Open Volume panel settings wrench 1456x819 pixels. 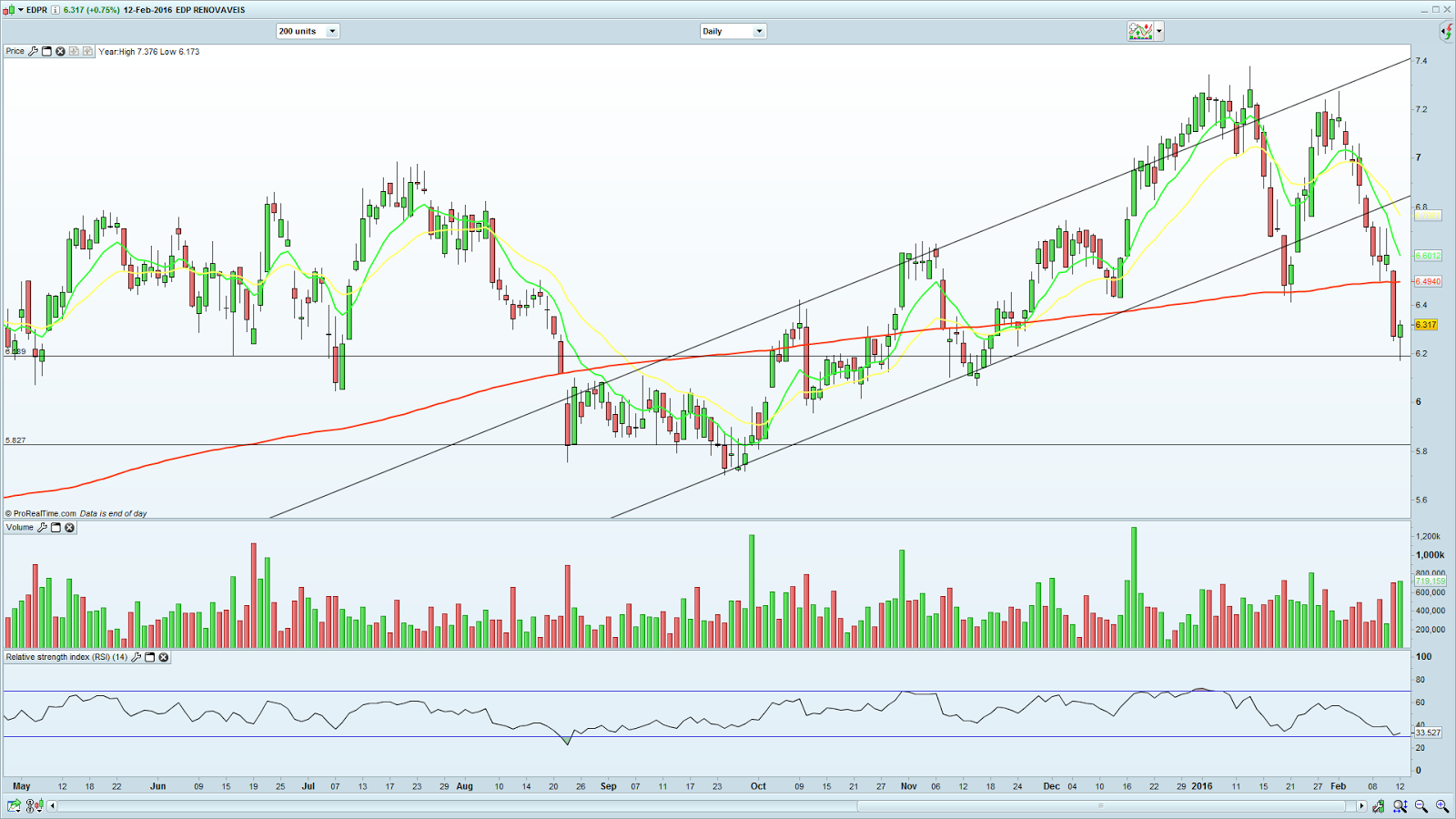[x=42, y=527]
